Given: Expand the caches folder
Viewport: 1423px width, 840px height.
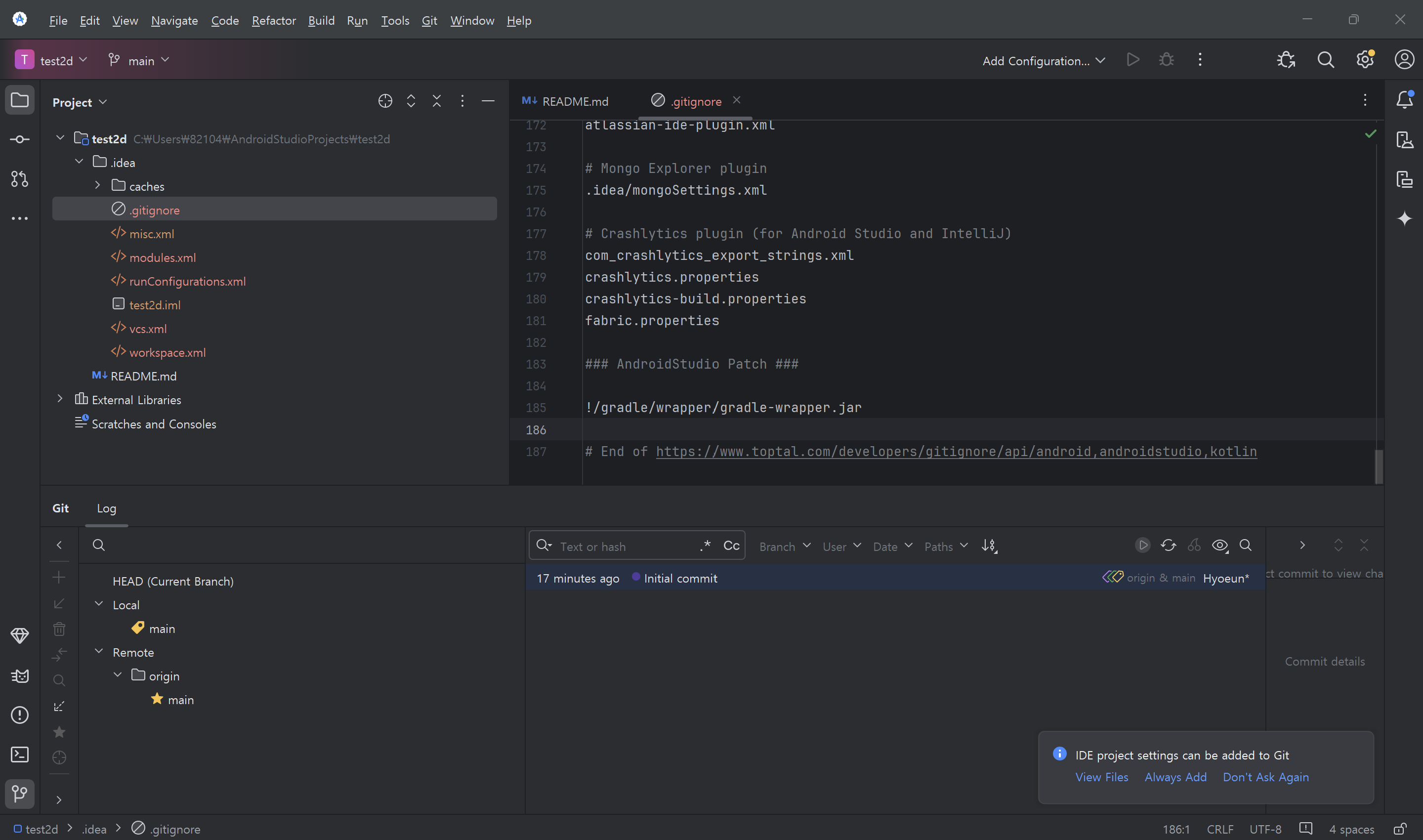Looking at the screenshot, I should point(97,186).
